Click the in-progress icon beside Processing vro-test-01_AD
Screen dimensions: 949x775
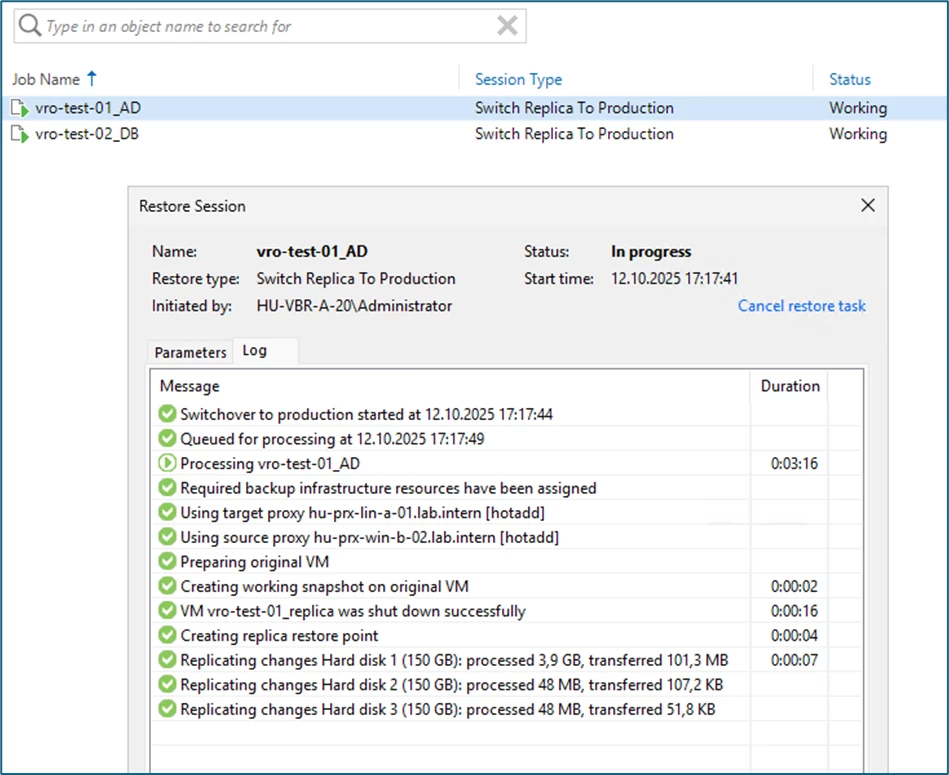pos(167,464)
